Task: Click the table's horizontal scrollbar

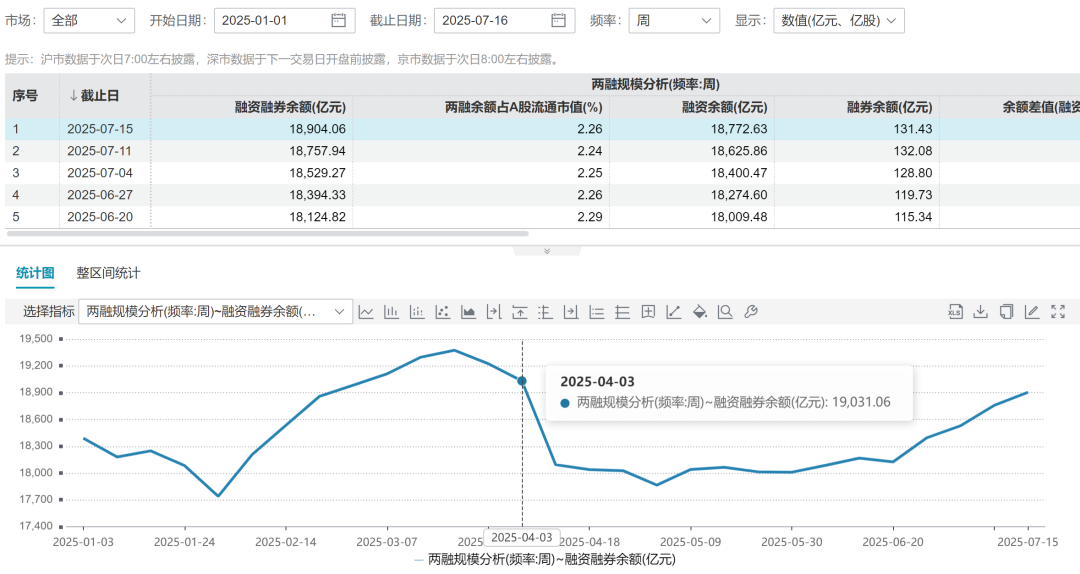Action: tap(267, 234)
